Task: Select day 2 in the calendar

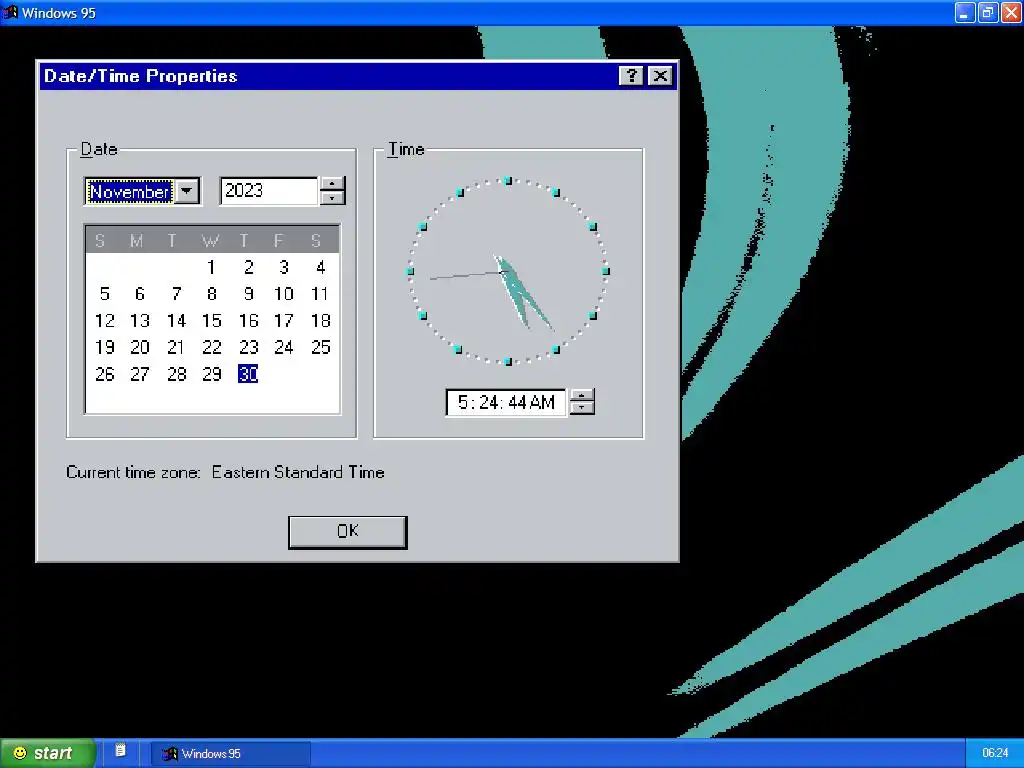Action: point(248,267)
